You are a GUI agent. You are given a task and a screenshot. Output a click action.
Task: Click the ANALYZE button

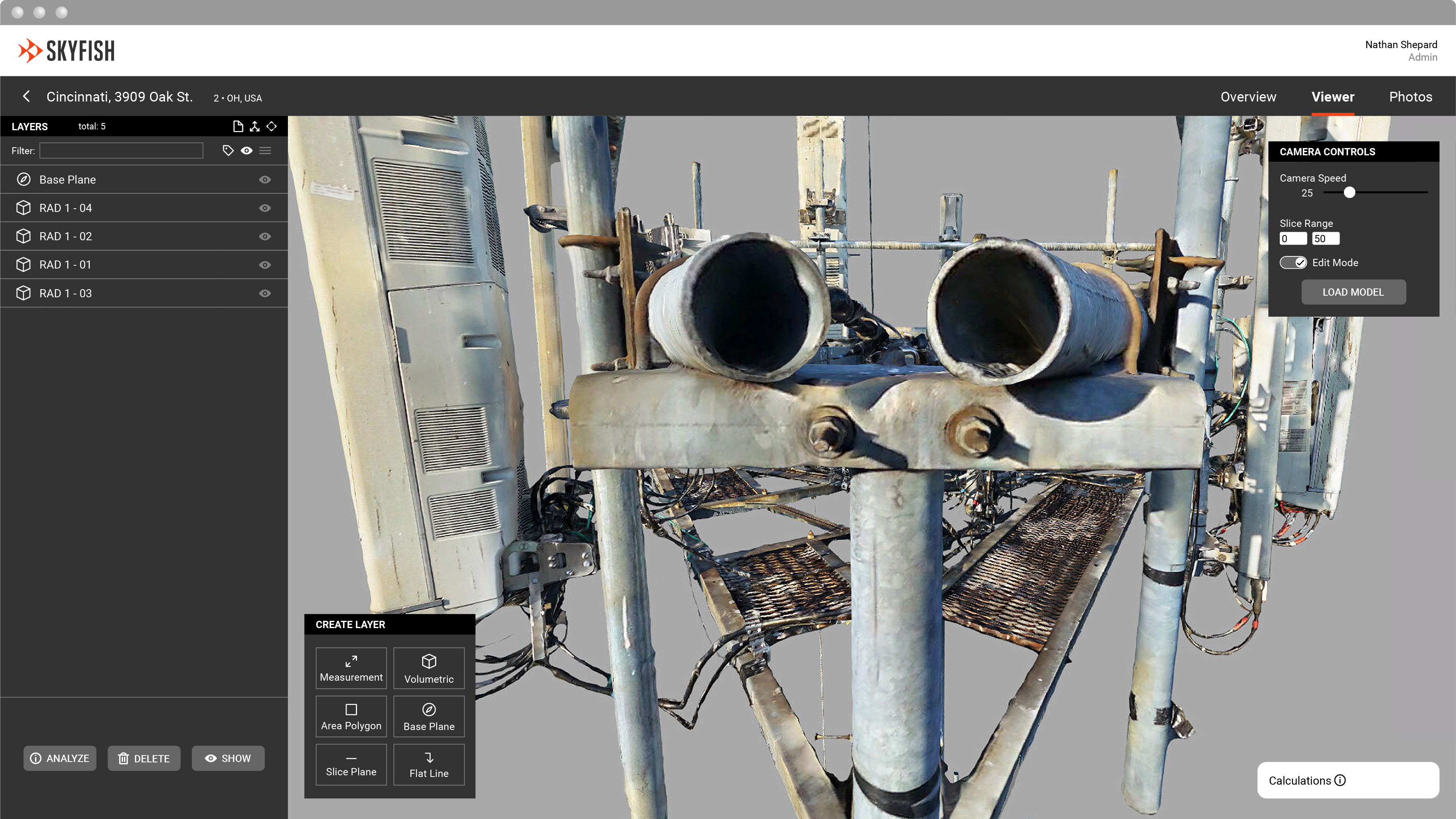pyautogui.click(x=60, y=758)
